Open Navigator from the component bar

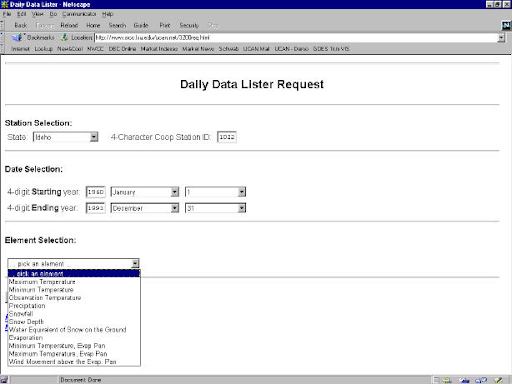(x=447, y=380)
